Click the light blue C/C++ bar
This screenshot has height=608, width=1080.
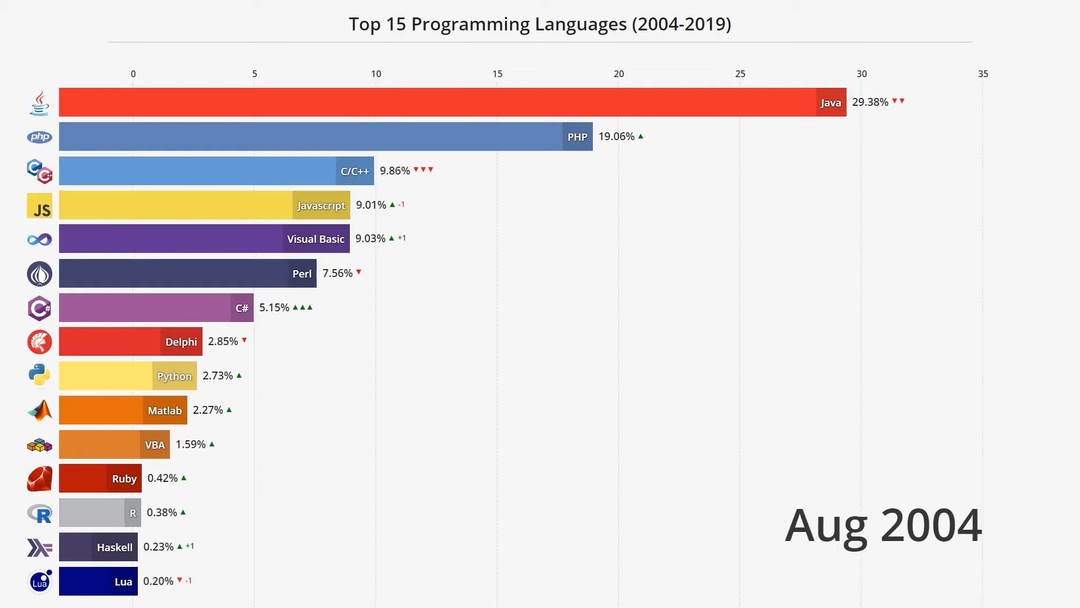tap(216, 171)
